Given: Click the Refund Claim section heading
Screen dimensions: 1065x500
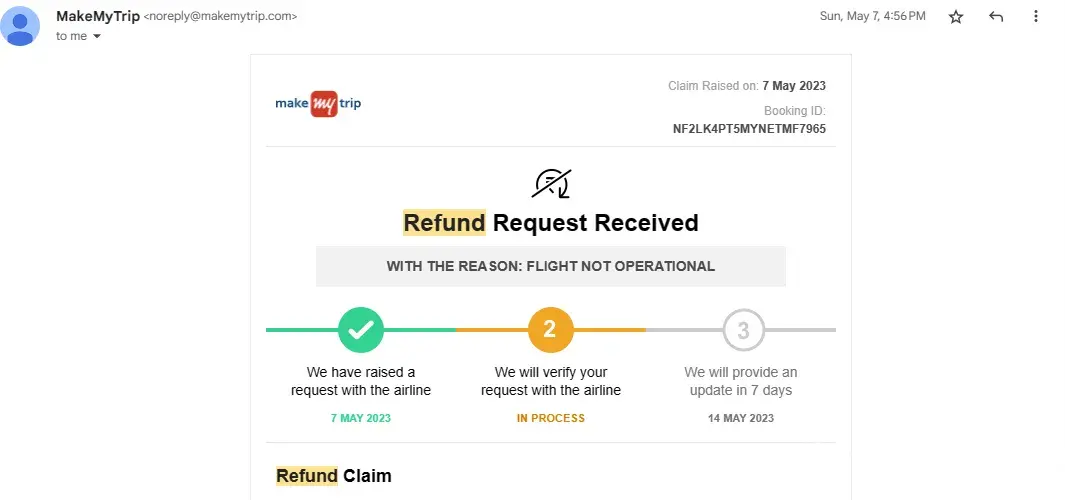Looking at the screenshot, I should coord(334,476).
